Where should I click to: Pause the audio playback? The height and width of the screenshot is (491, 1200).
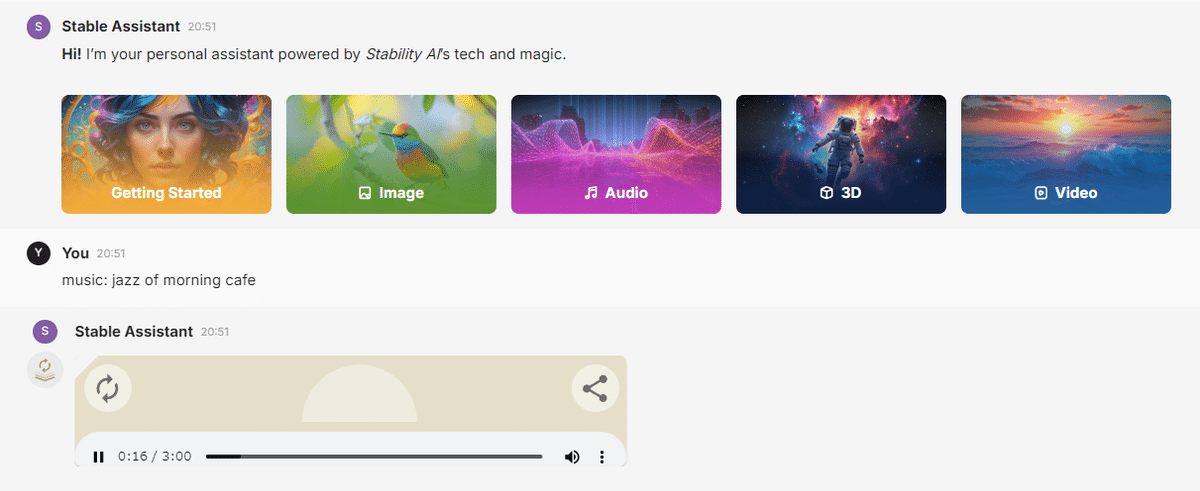tap(98, 457)
